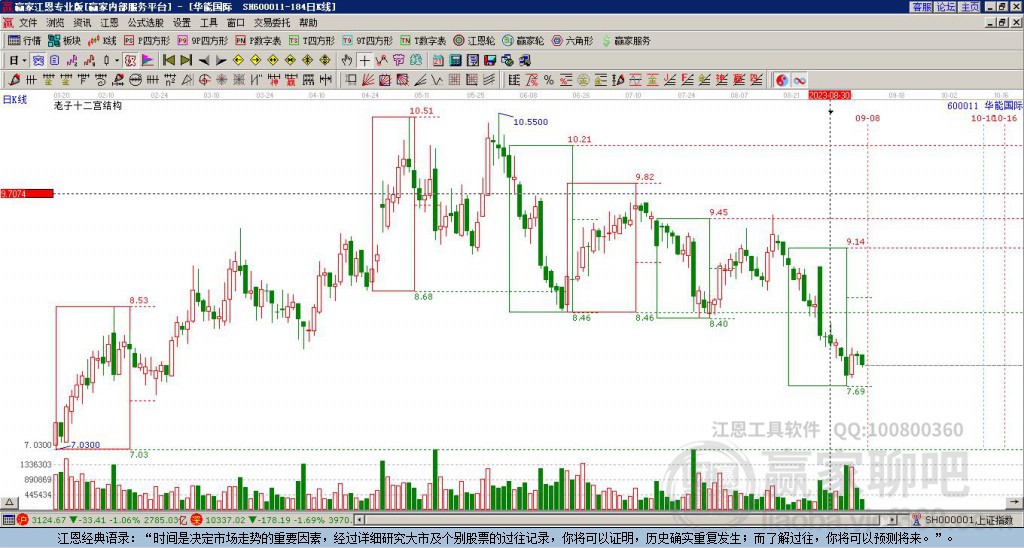The width and height of the screenshot is (1024, 548).
Task: Jump to first bar with the green skip-back icon
Action: [x=168, y=60]
